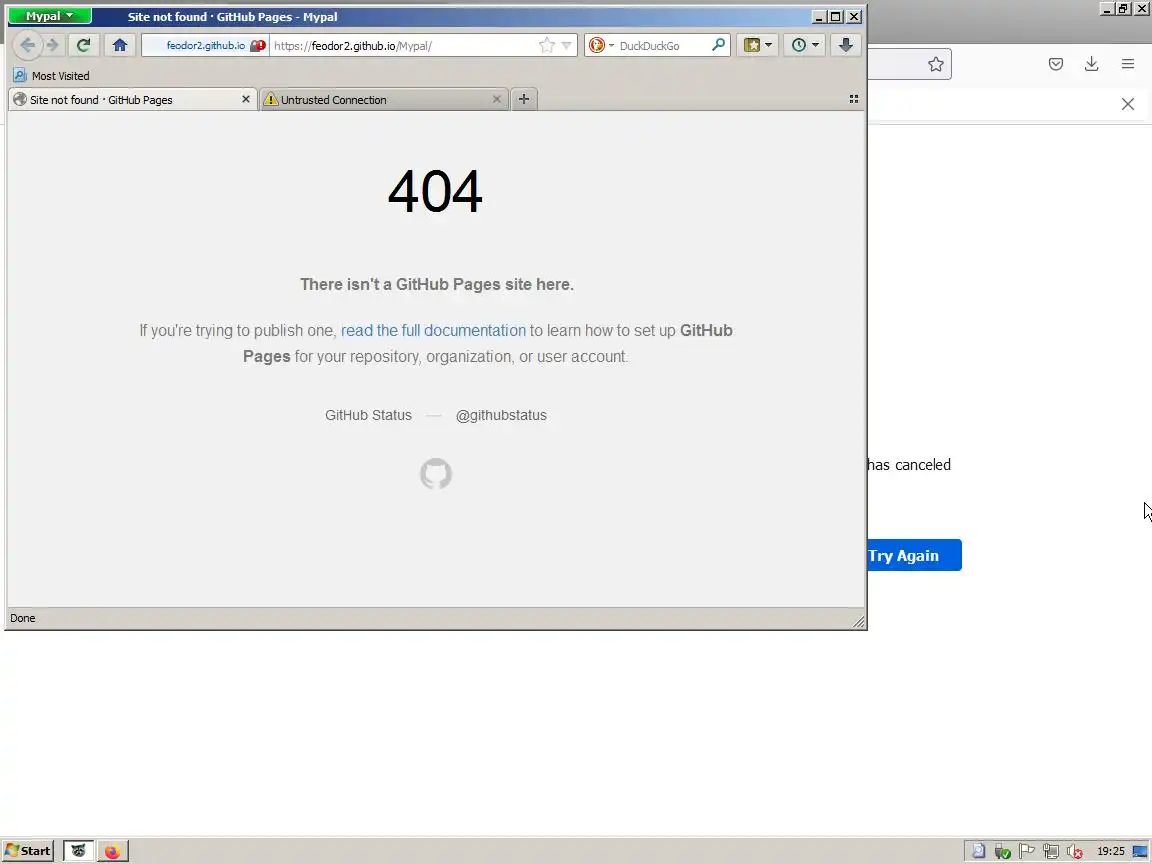Open network connection tray icon

(1051, 851)
